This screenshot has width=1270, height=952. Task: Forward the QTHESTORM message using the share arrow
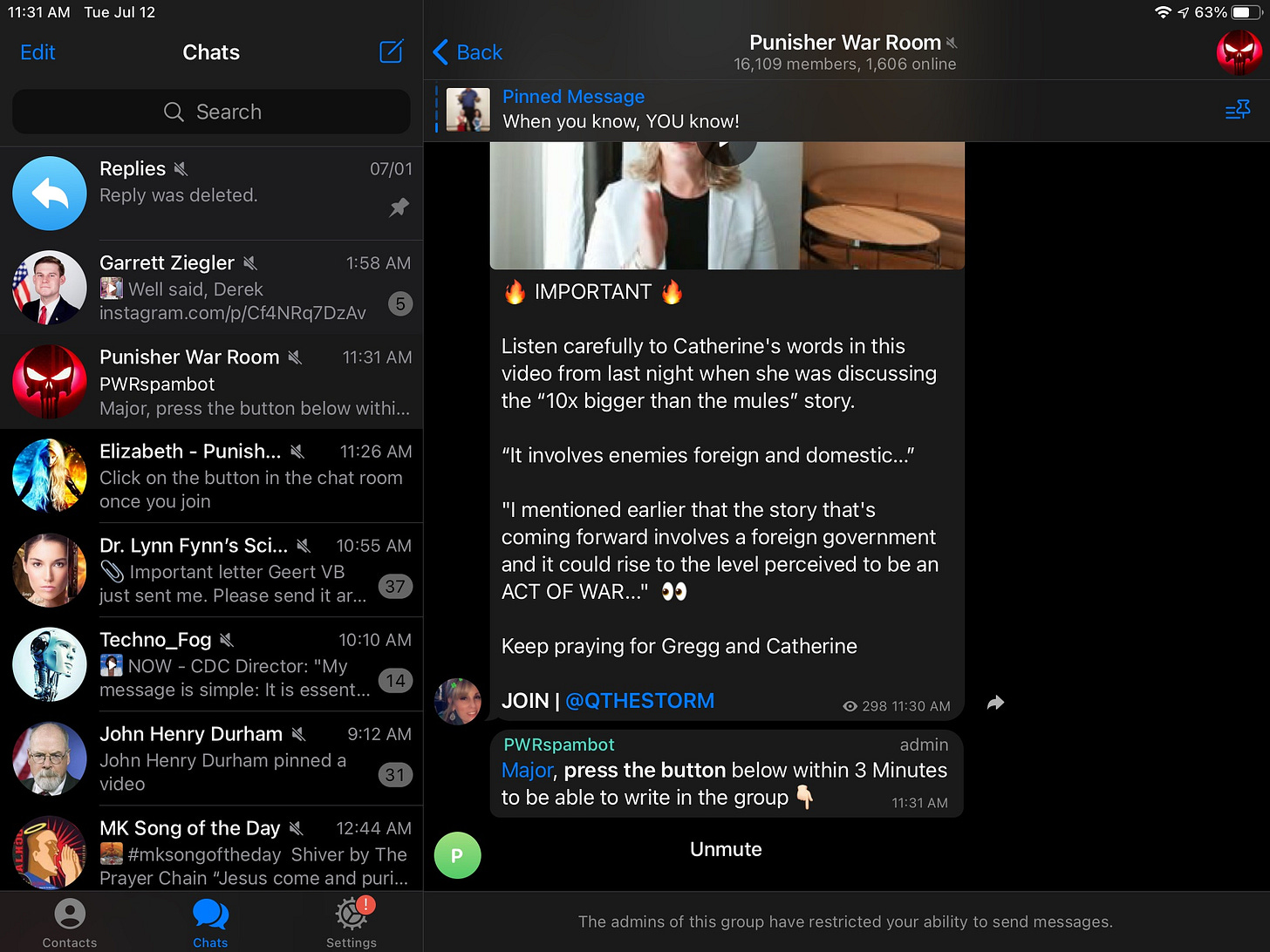(995, 703)
